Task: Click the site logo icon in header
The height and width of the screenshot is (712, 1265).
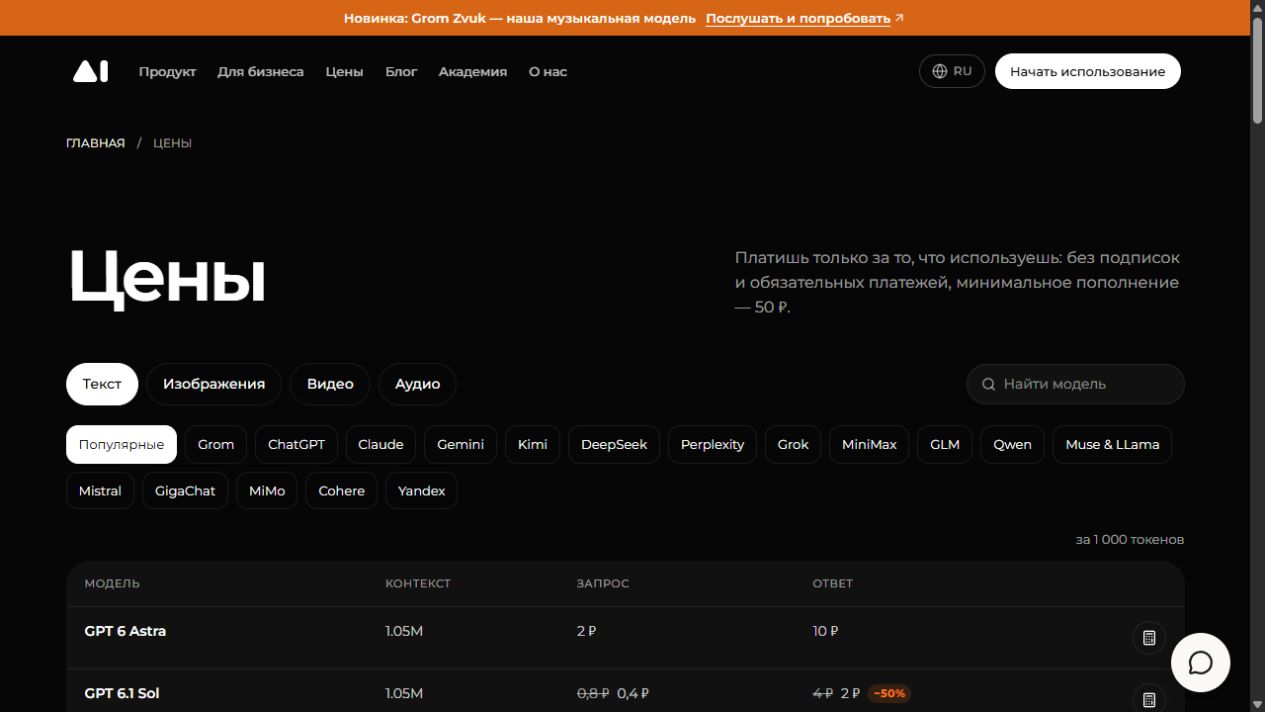Action: point(90,71)
